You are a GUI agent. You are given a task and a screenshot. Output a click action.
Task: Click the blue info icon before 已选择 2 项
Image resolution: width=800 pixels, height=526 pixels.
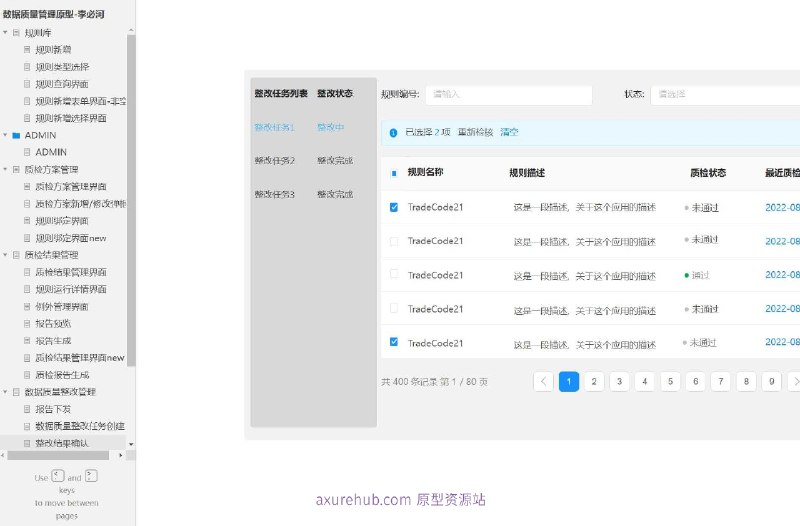click(x=393, y=133)
